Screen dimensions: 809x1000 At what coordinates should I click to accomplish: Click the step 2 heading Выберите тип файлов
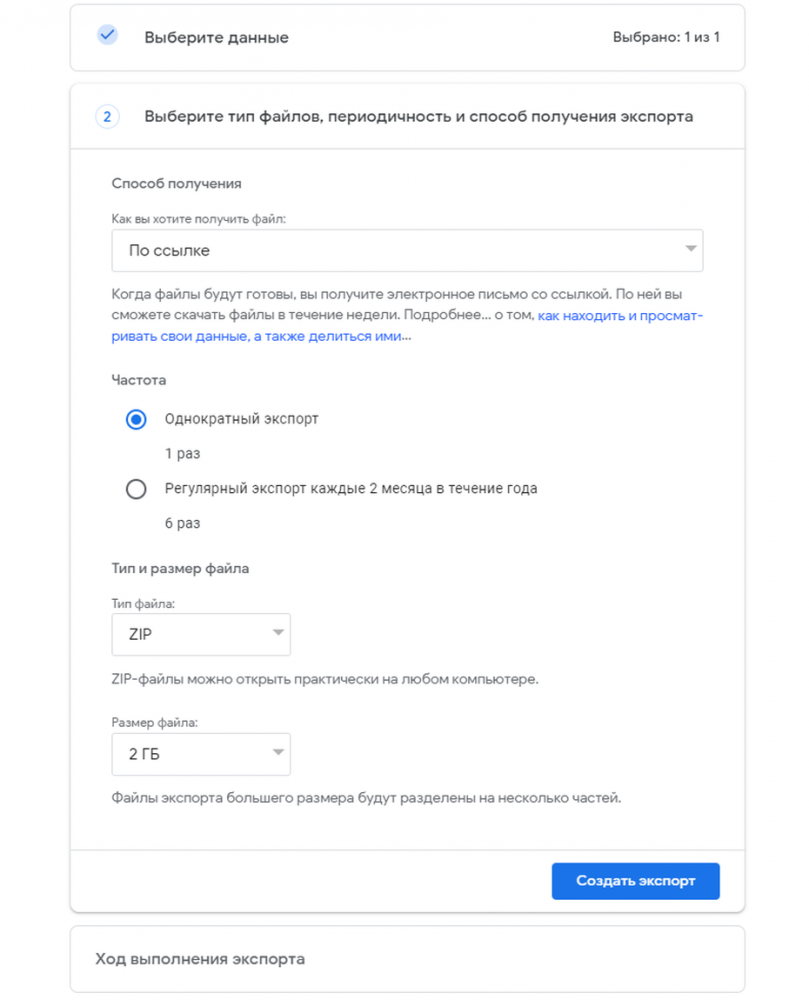coord(418,117)
